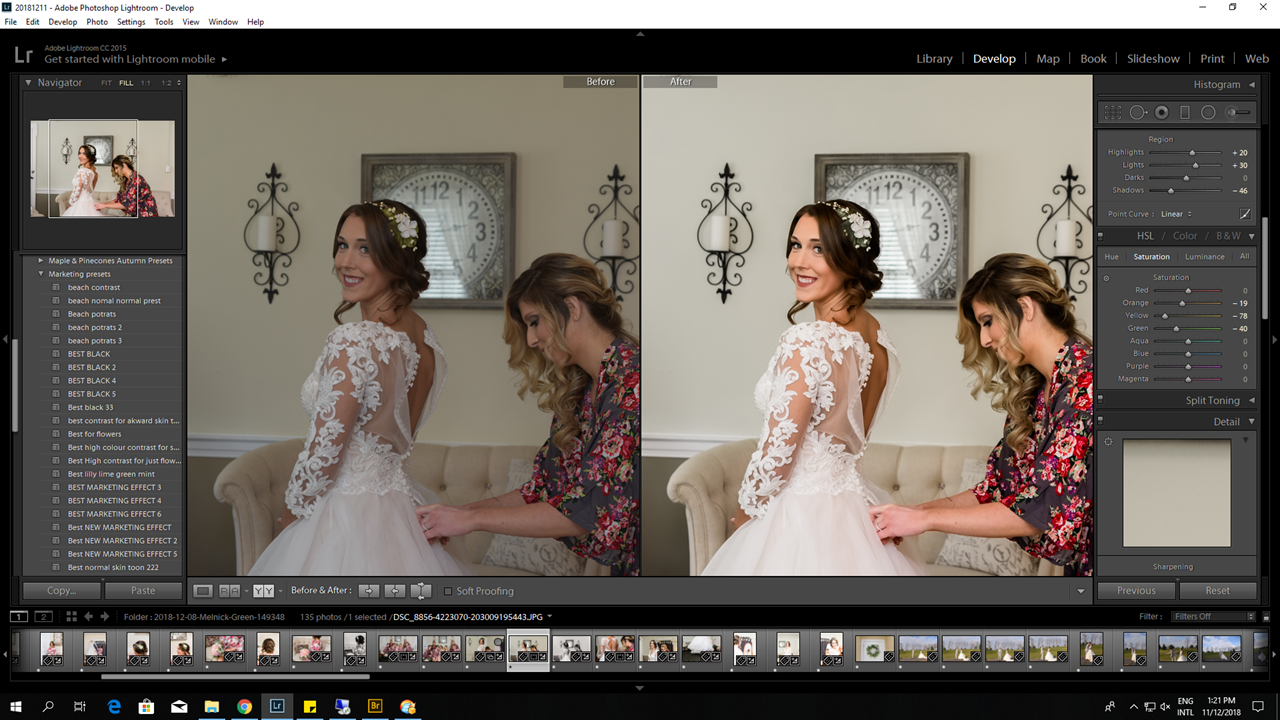Copy After settings to Before
Screen dimensions: 1280x720
click(394, 591)
